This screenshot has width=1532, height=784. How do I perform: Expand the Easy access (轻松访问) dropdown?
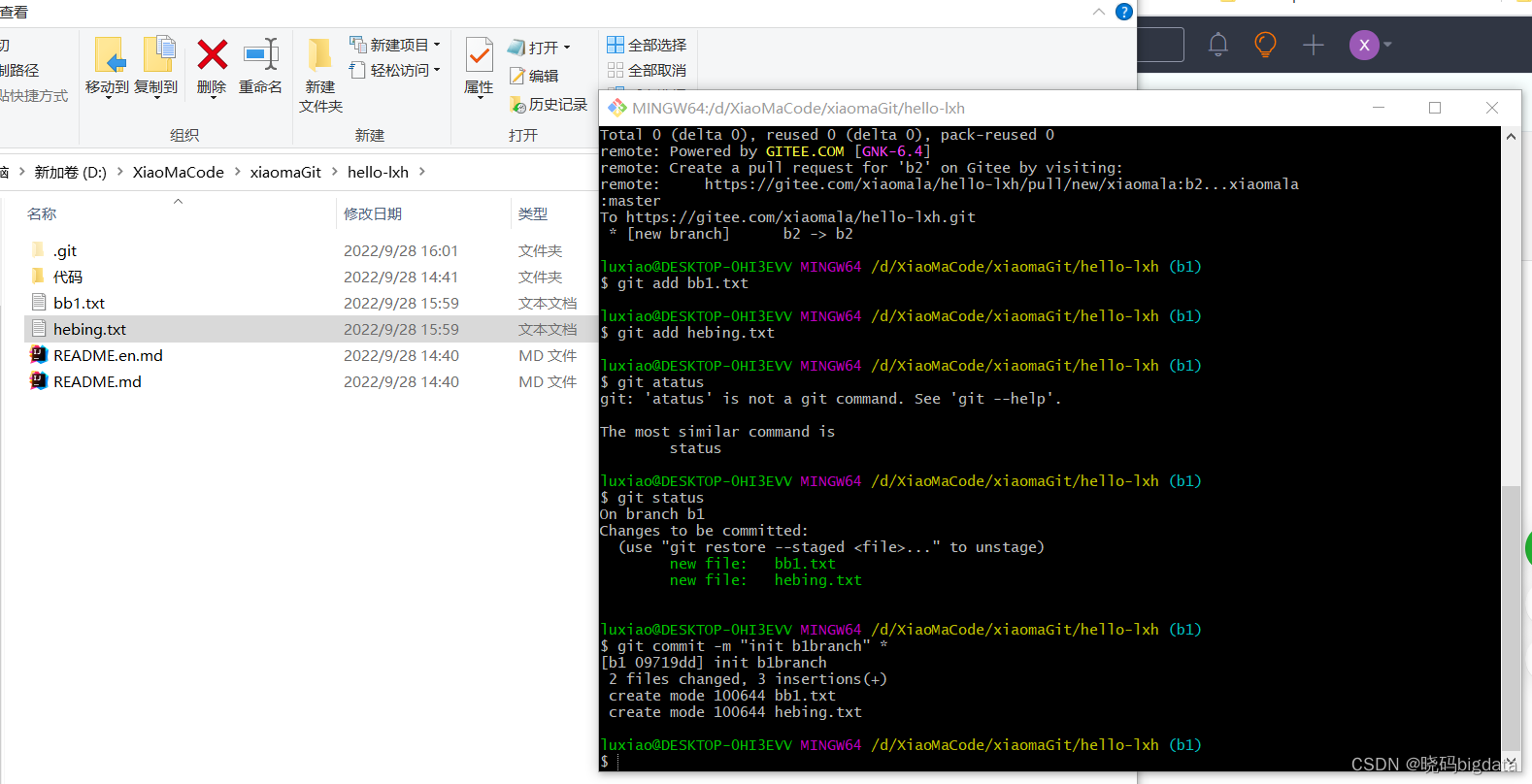pos(437,70)
